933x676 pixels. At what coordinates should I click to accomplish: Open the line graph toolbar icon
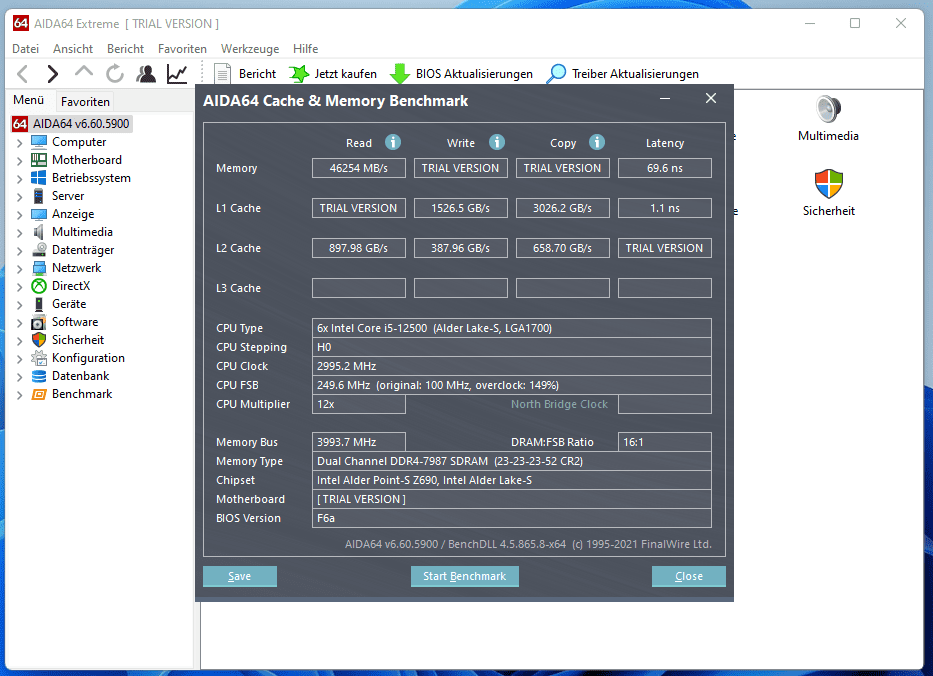177,74
